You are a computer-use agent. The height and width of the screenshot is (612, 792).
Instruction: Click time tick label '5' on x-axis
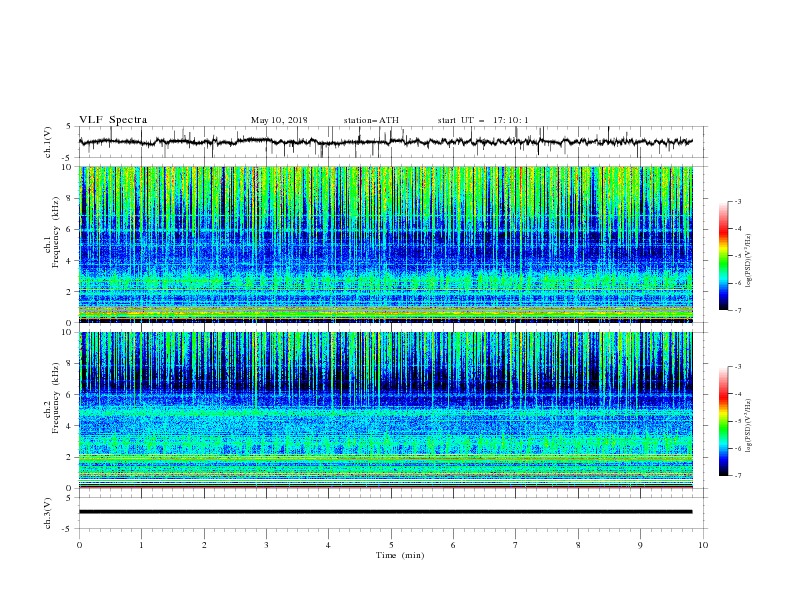tap(391, 545)
